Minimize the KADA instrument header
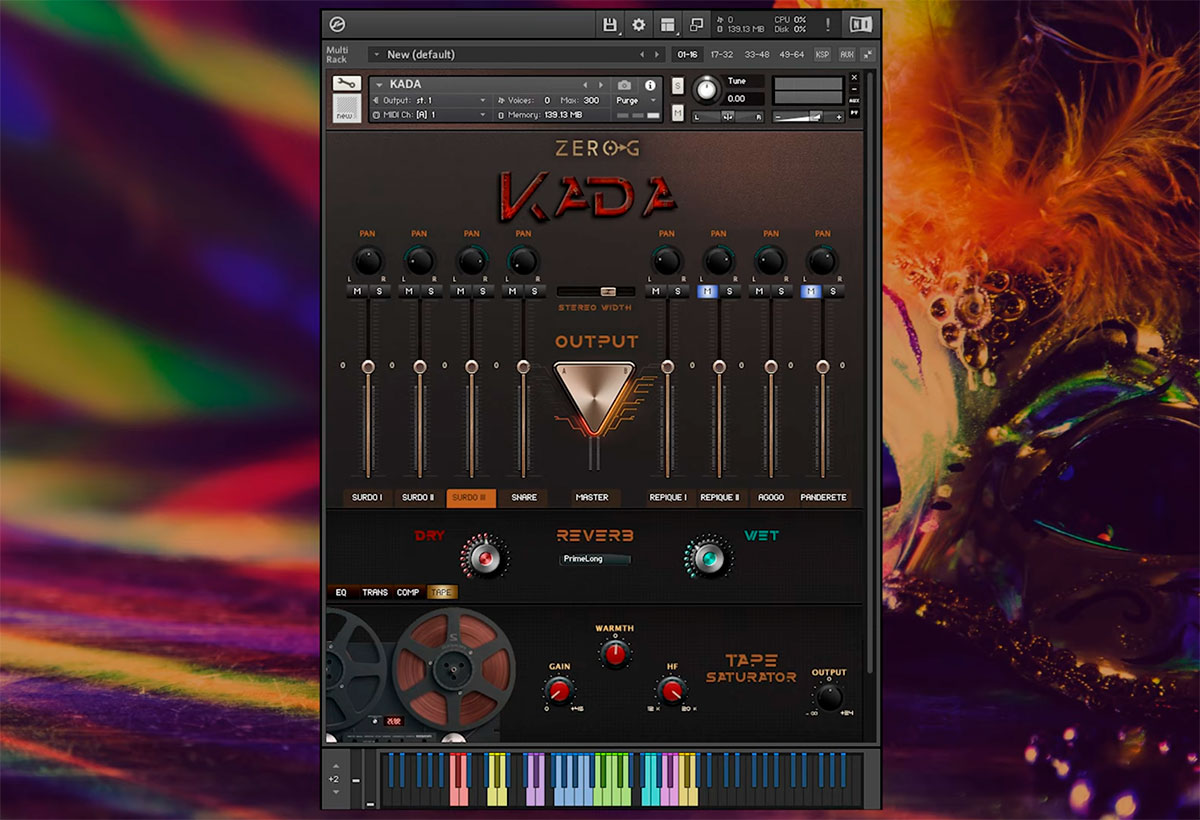The width and height of the screenshot is (1200, 820). click(x=854, y=89)
